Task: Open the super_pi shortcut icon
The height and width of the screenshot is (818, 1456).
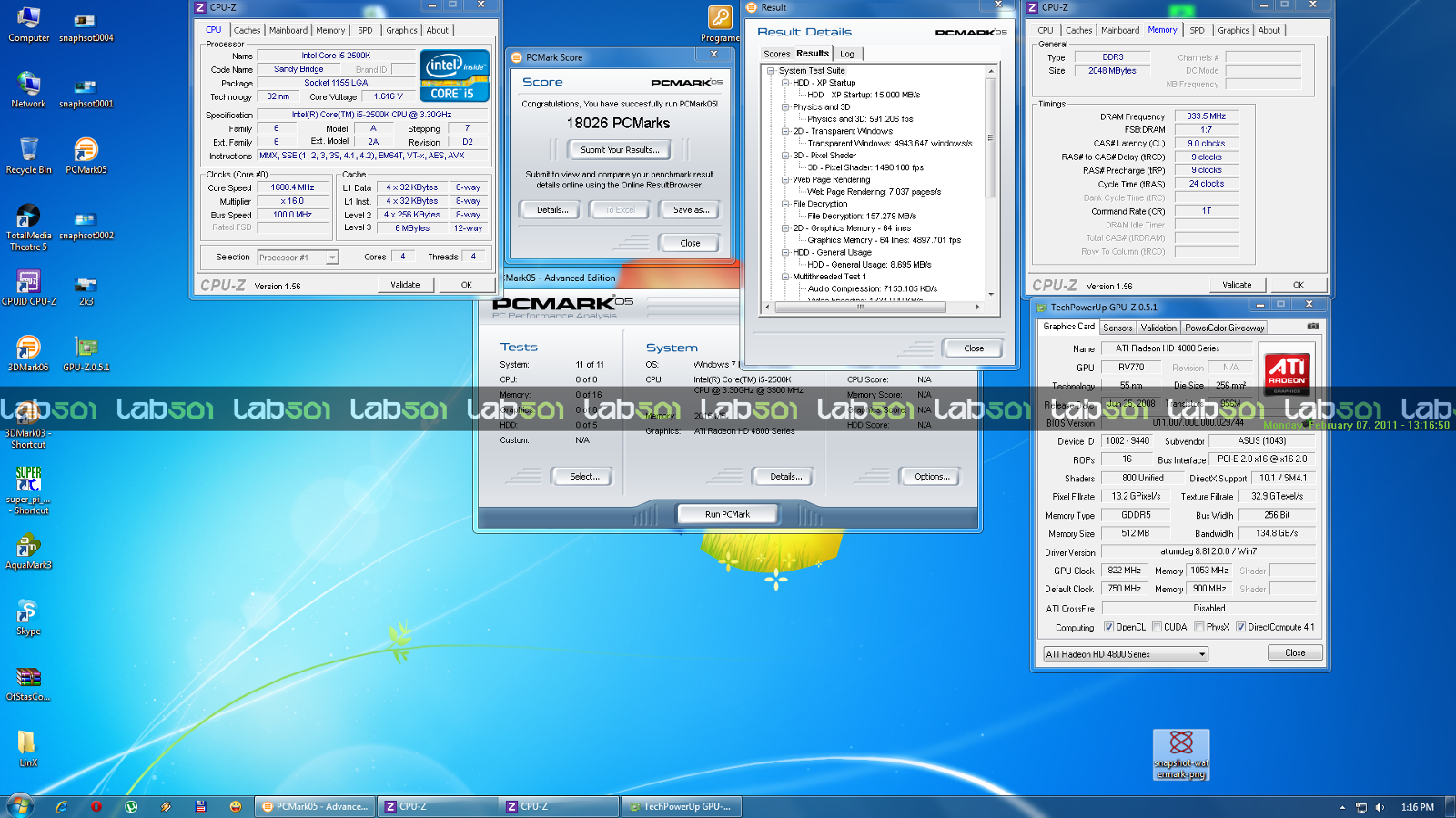Action: pyautogui.click(x=28, y=491)
